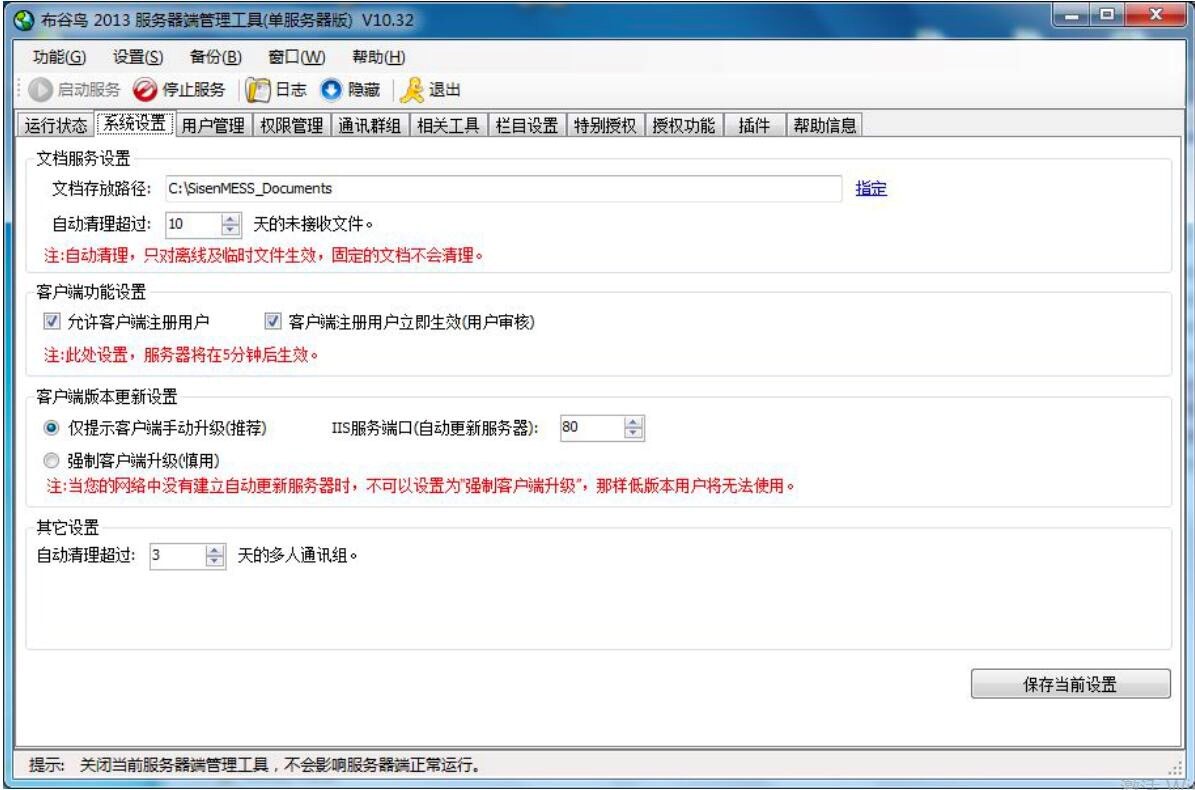Hide the window with 隐藏 icon
This screenshot has width=1195, height=790.
(331, 90)
